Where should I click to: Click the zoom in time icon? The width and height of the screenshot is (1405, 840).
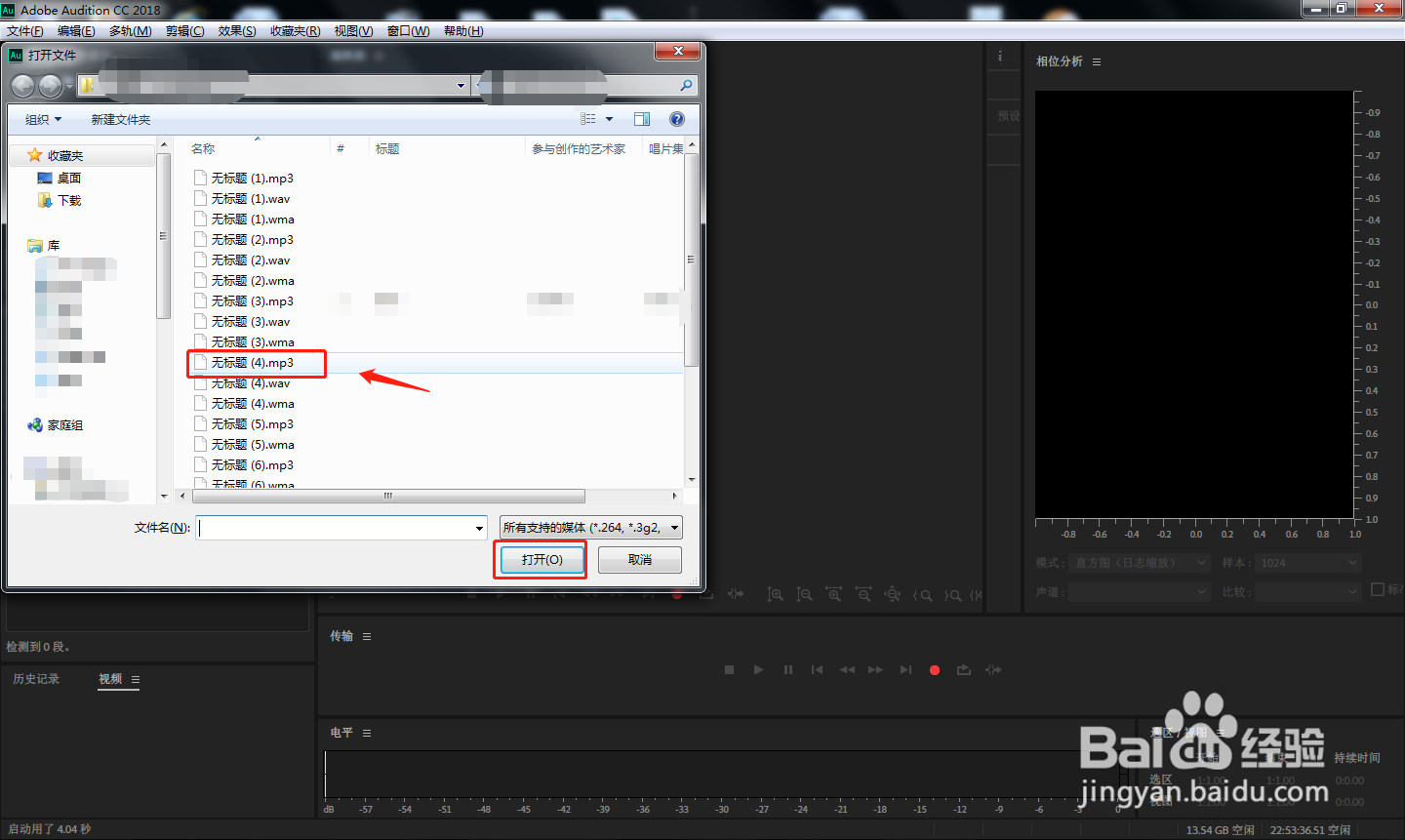click(x=833, y=594)
